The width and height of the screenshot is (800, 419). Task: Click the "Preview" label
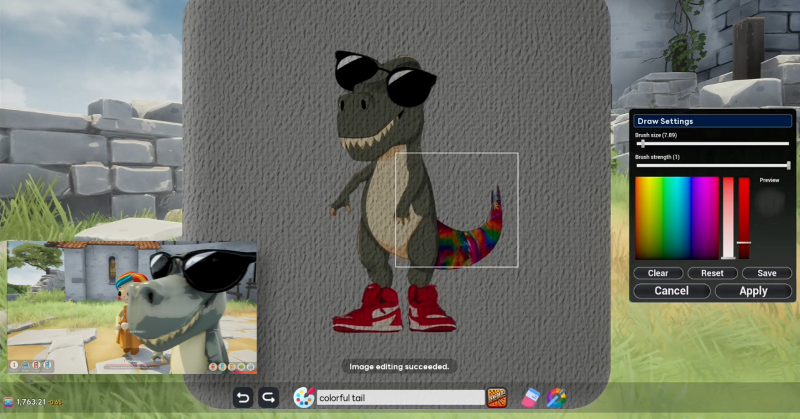[769, 180]
